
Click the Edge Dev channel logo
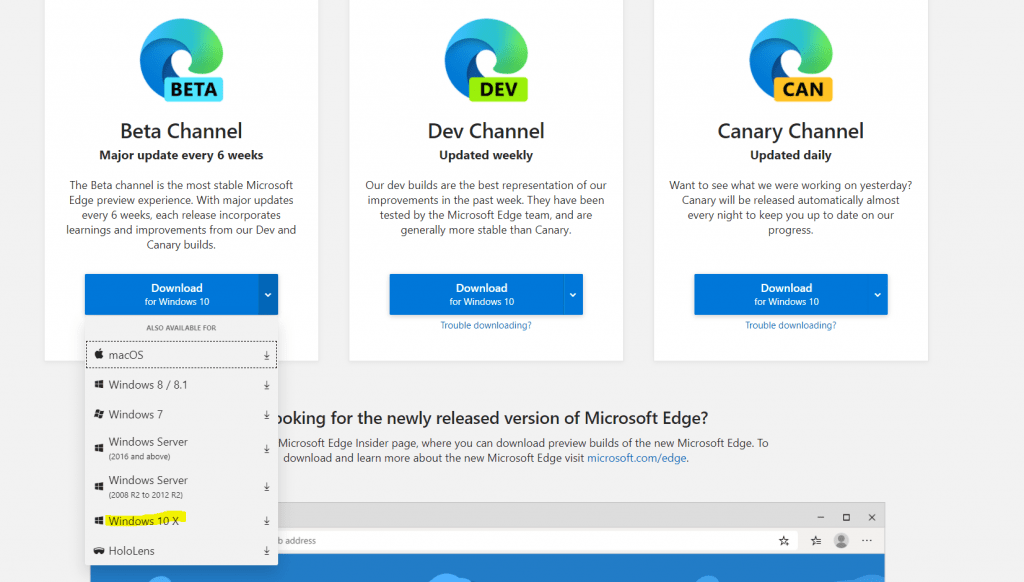click(x=486, y=59)
